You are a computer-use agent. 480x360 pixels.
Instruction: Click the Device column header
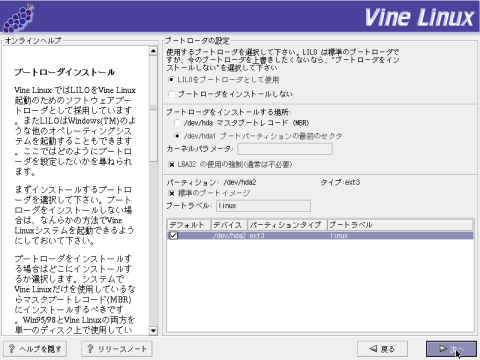click(229, 225)
